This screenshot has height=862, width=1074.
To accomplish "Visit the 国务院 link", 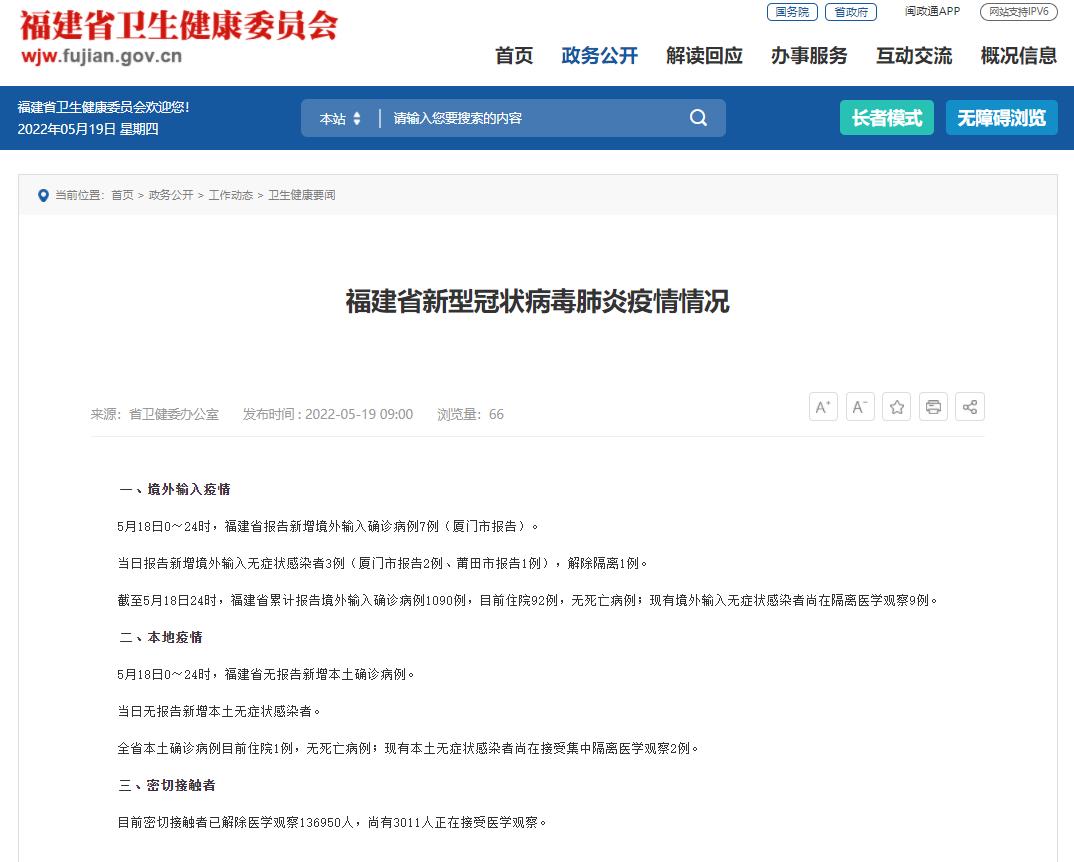I will pyautogui.click(x=792, y=12).
